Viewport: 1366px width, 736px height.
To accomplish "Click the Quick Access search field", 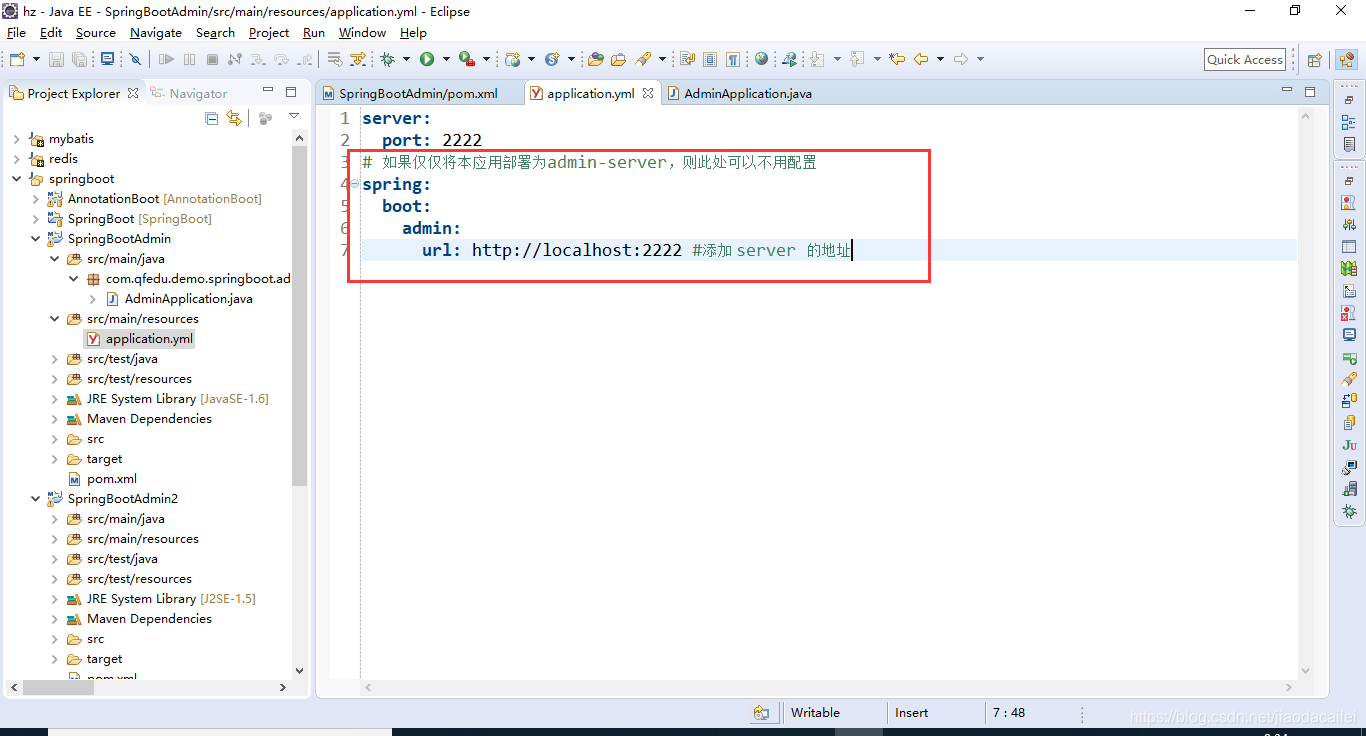I will pos(1245,59).
